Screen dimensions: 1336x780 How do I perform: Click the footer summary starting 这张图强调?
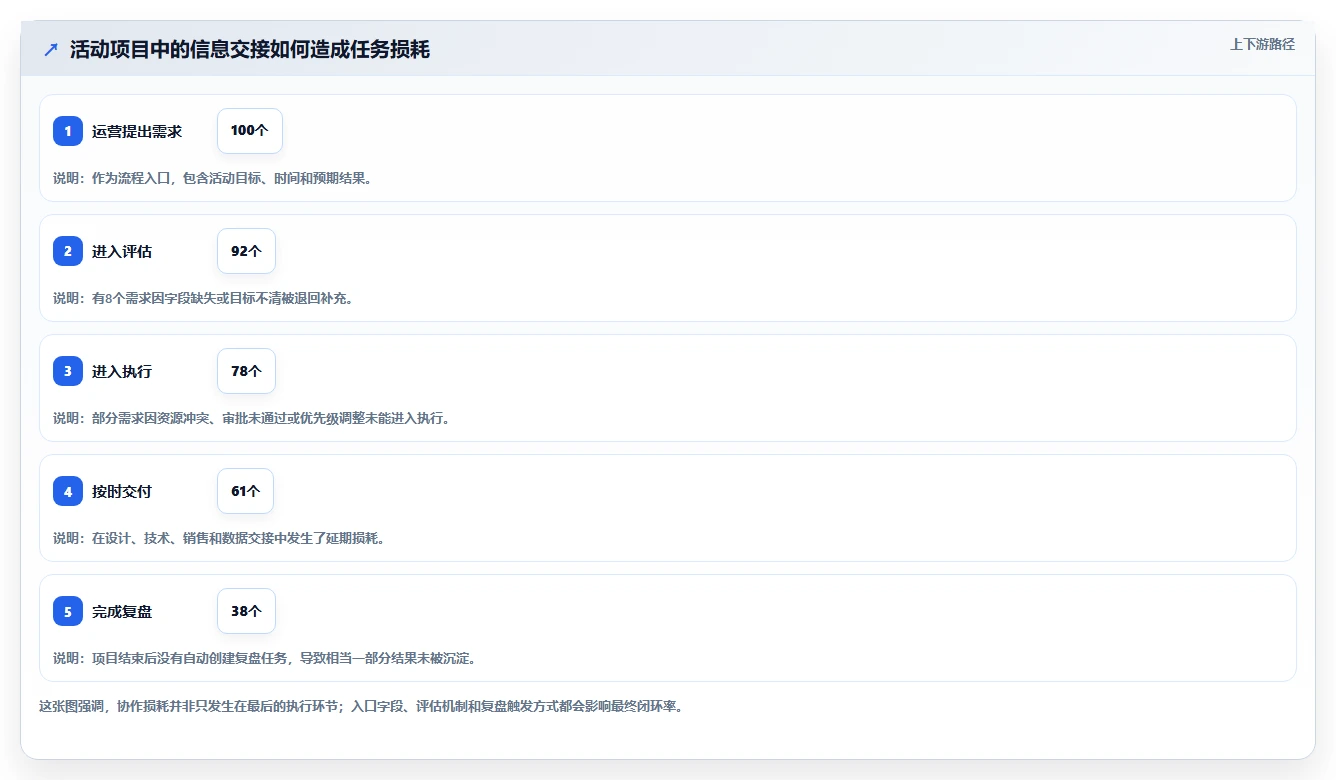[x=361, y=706]
